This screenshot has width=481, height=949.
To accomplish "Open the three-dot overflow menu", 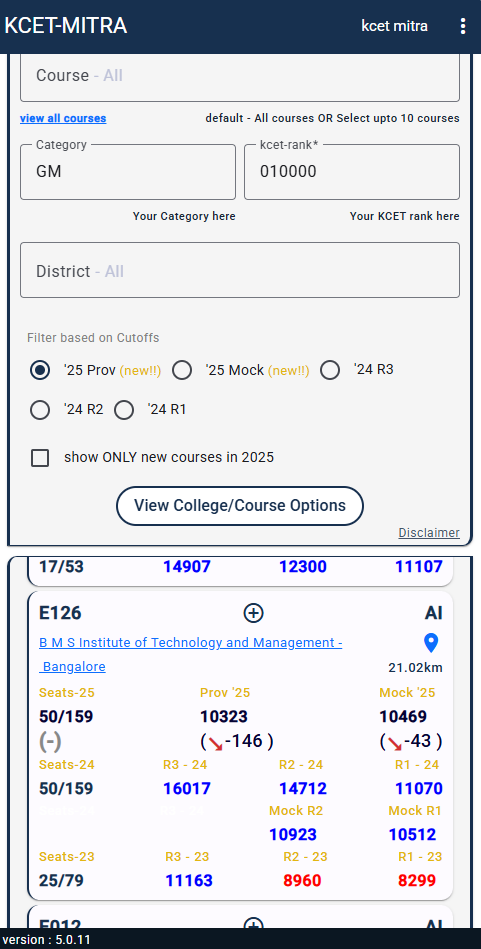I will pyautogui.click(x=463, y=26).
